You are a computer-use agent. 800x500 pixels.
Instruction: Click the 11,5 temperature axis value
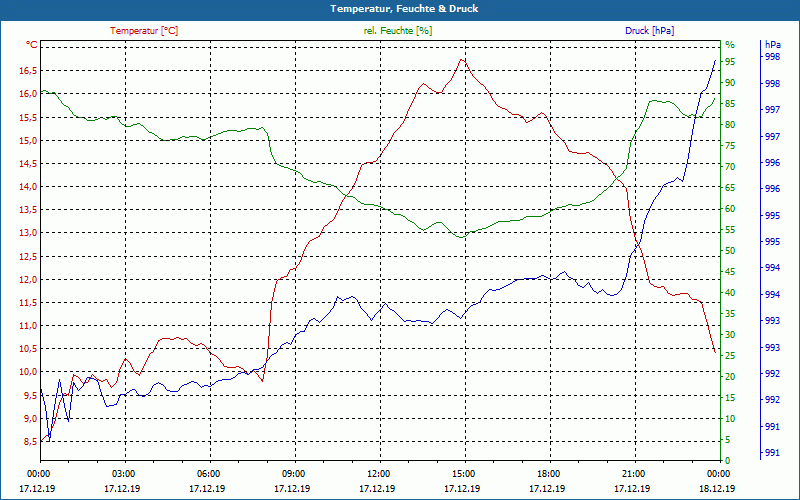click(x=28, y=303)
